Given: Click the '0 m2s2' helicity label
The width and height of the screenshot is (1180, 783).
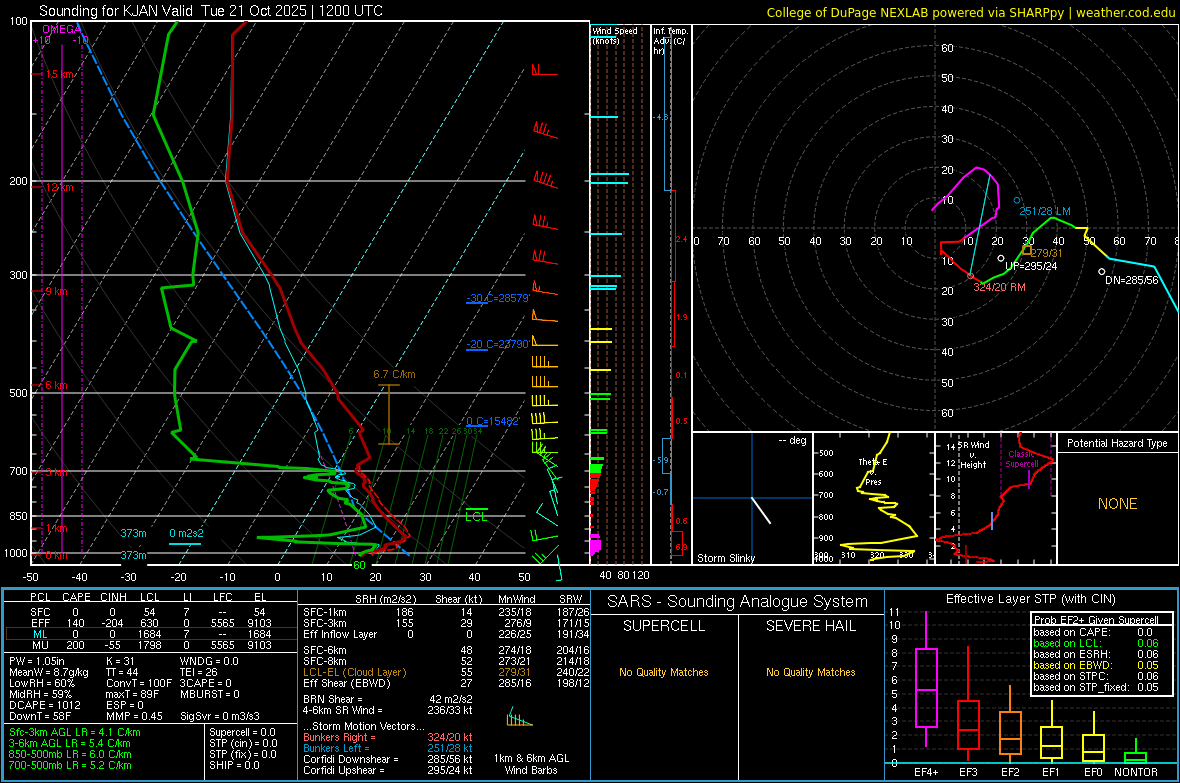Looking at the screenshot, I should (x=186, y=533).
